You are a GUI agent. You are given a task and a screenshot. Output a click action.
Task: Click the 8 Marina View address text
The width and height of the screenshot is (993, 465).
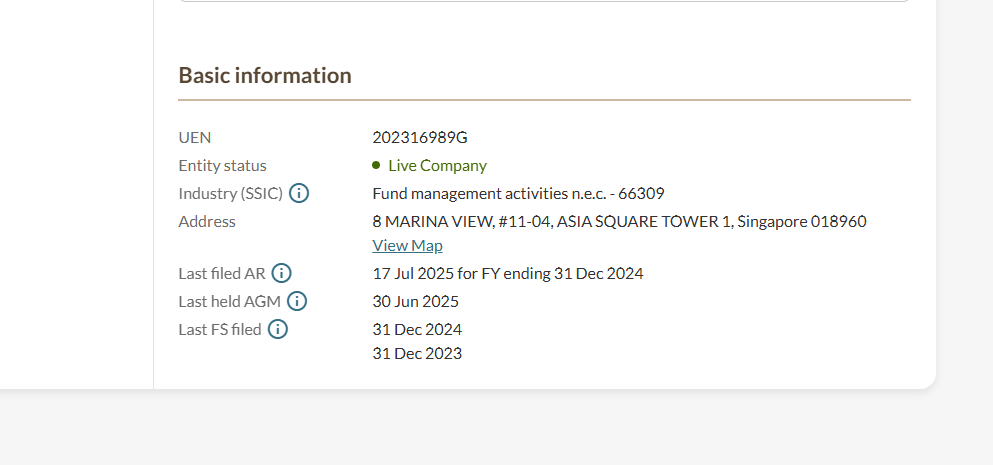619,221
